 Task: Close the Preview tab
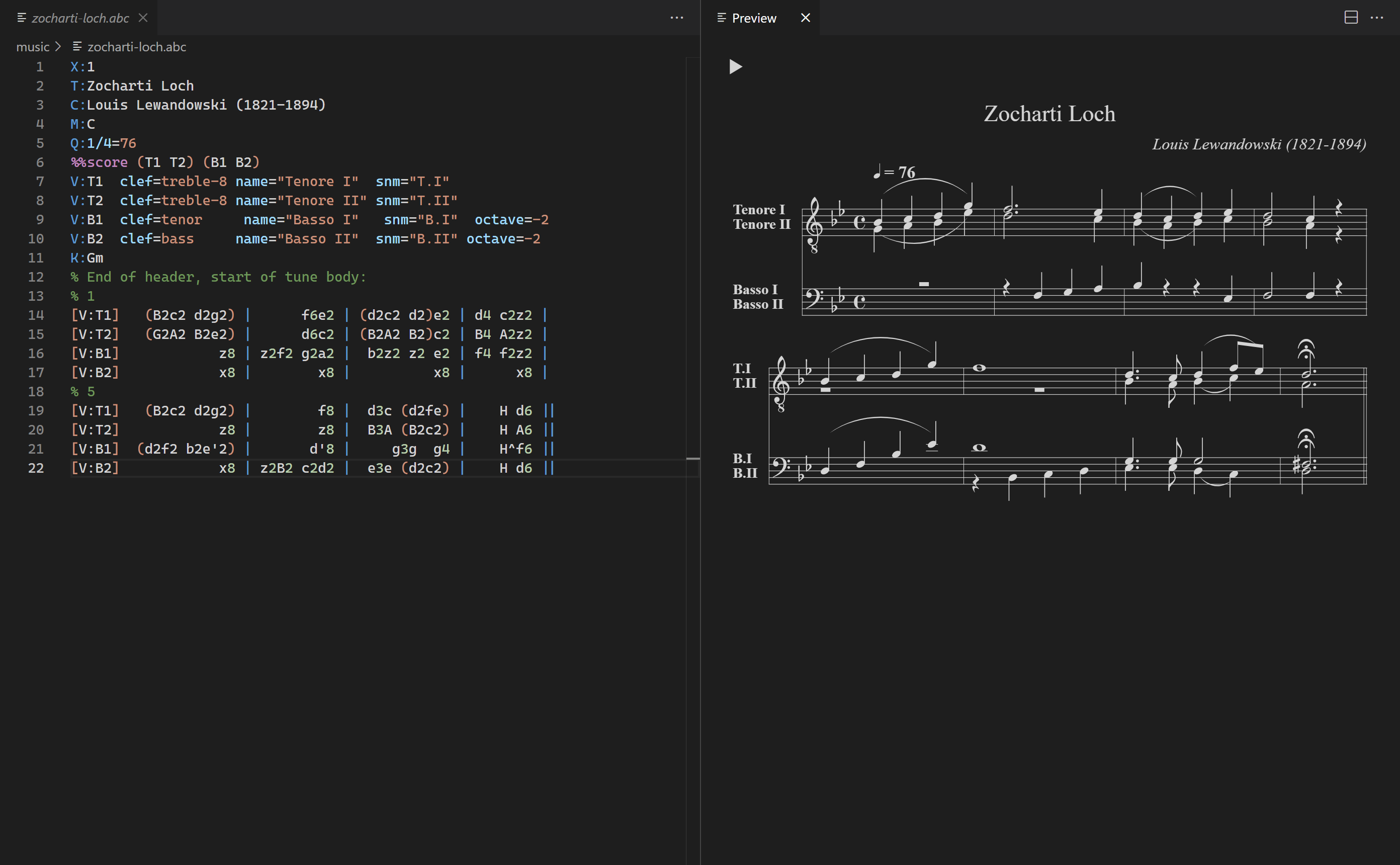[x=805, y=18]
